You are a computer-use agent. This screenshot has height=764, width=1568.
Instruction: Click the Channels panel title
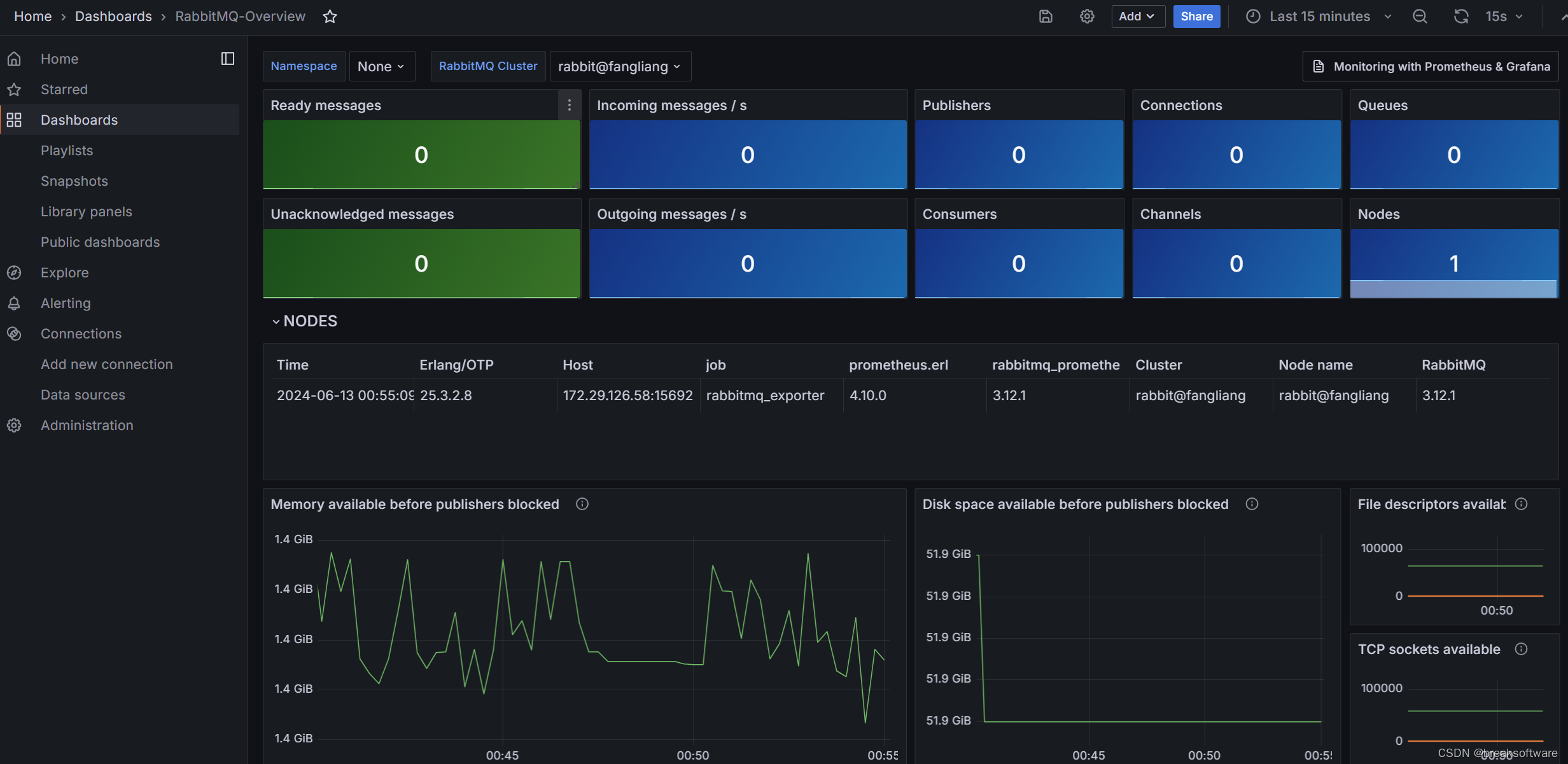coord(1170,214)
